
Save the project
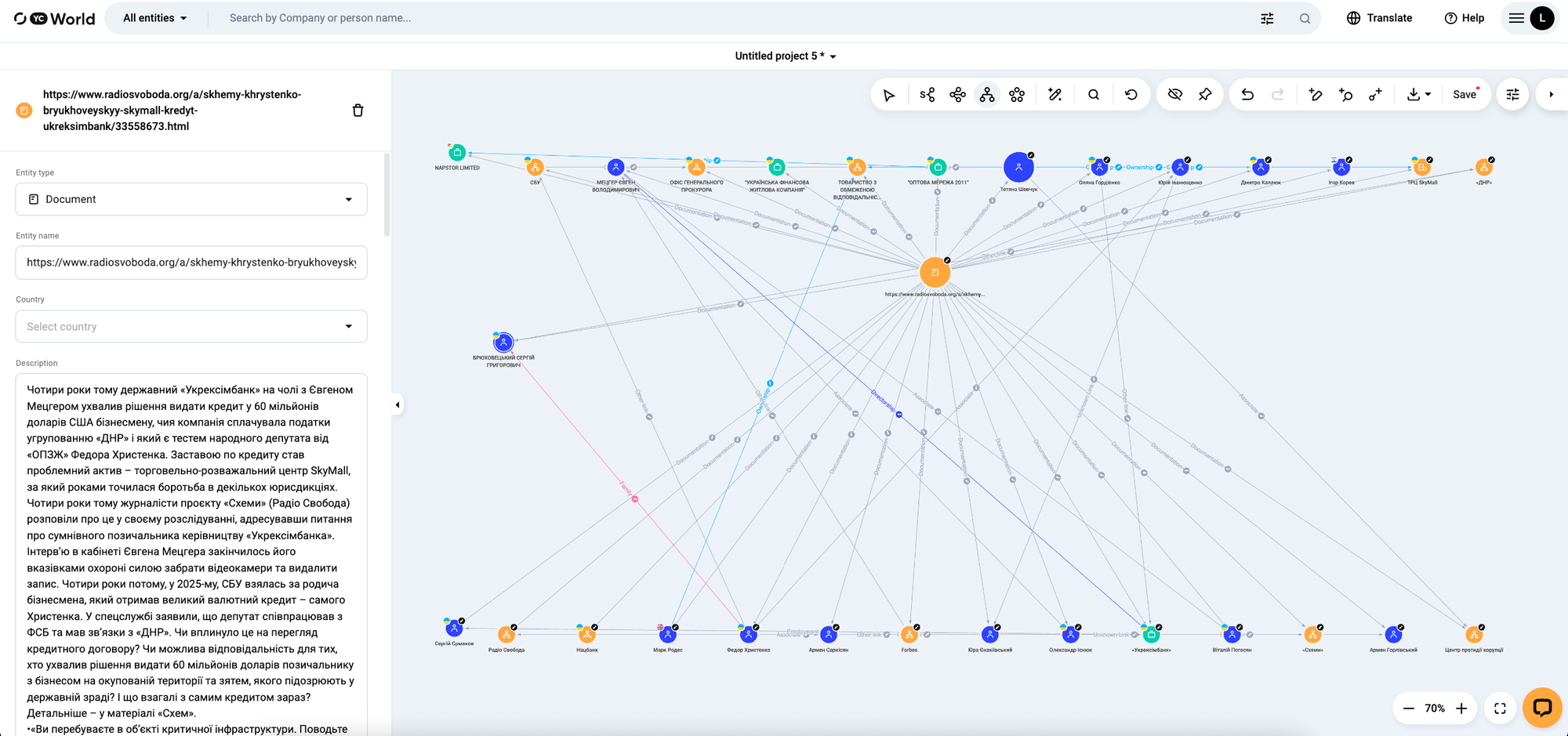pos(1465,95)
